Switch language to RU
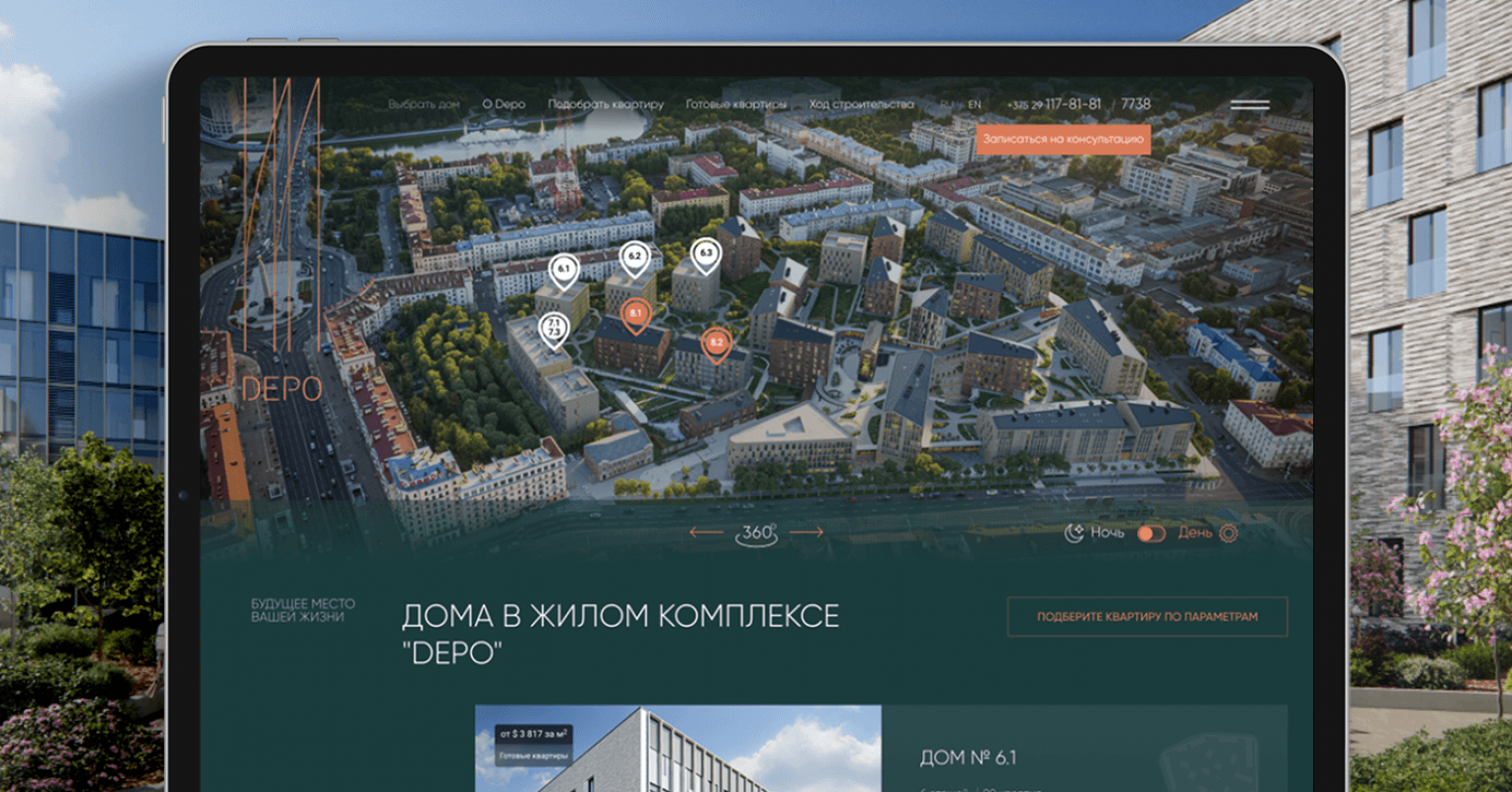The image size is (1512, 792). [947, 104]
